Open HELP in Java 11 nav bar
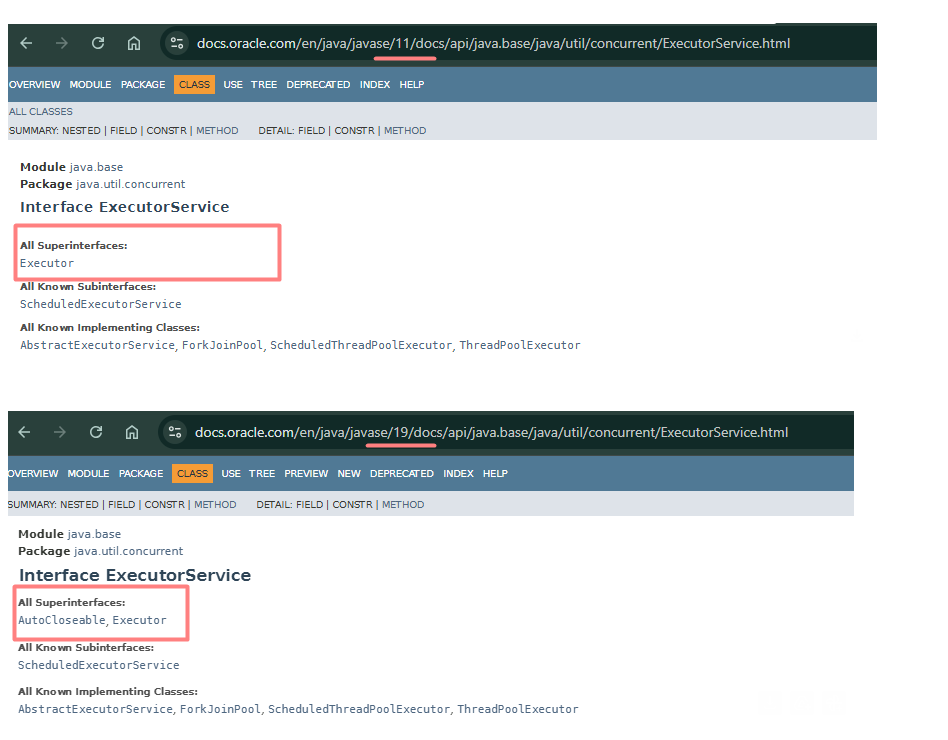948x740 pixels. (x=412, y=85)
